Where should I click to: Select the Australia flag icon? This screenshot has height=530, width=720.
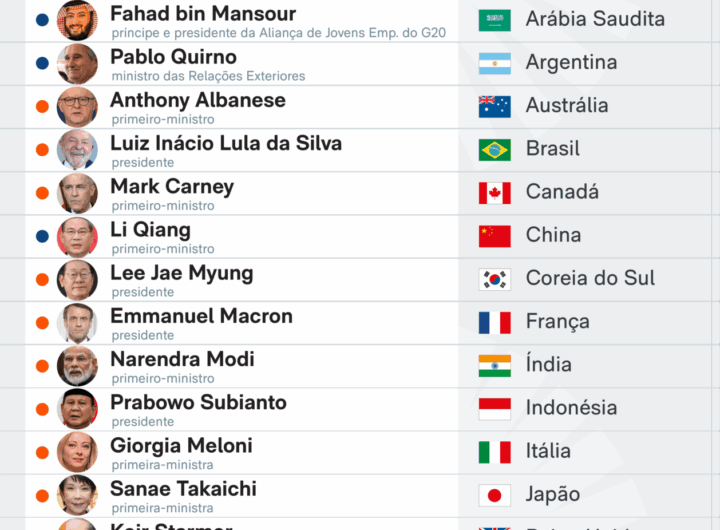coord(494,106)
